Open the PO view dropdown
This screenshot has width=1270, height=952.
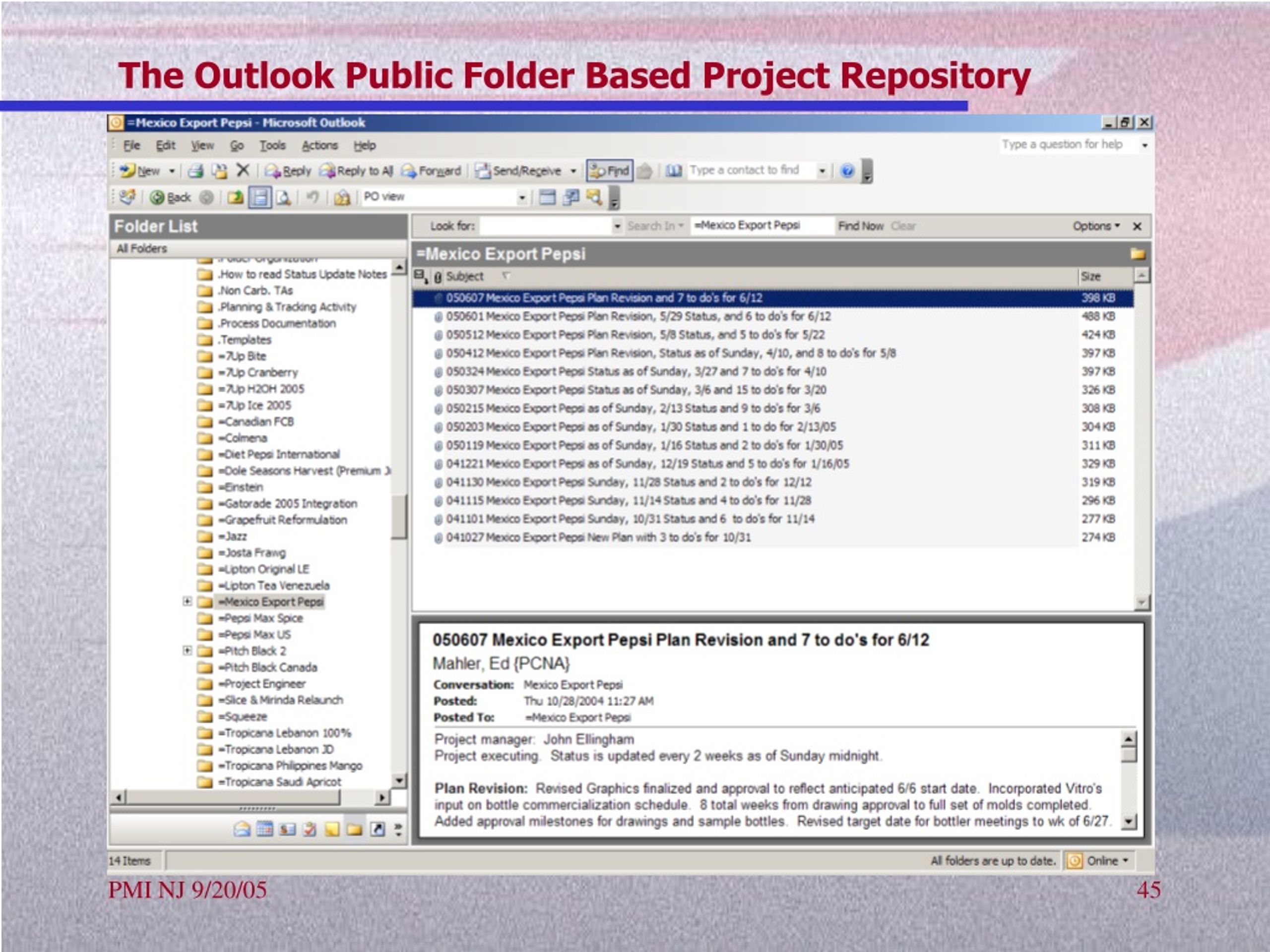(x=522, y=198)
